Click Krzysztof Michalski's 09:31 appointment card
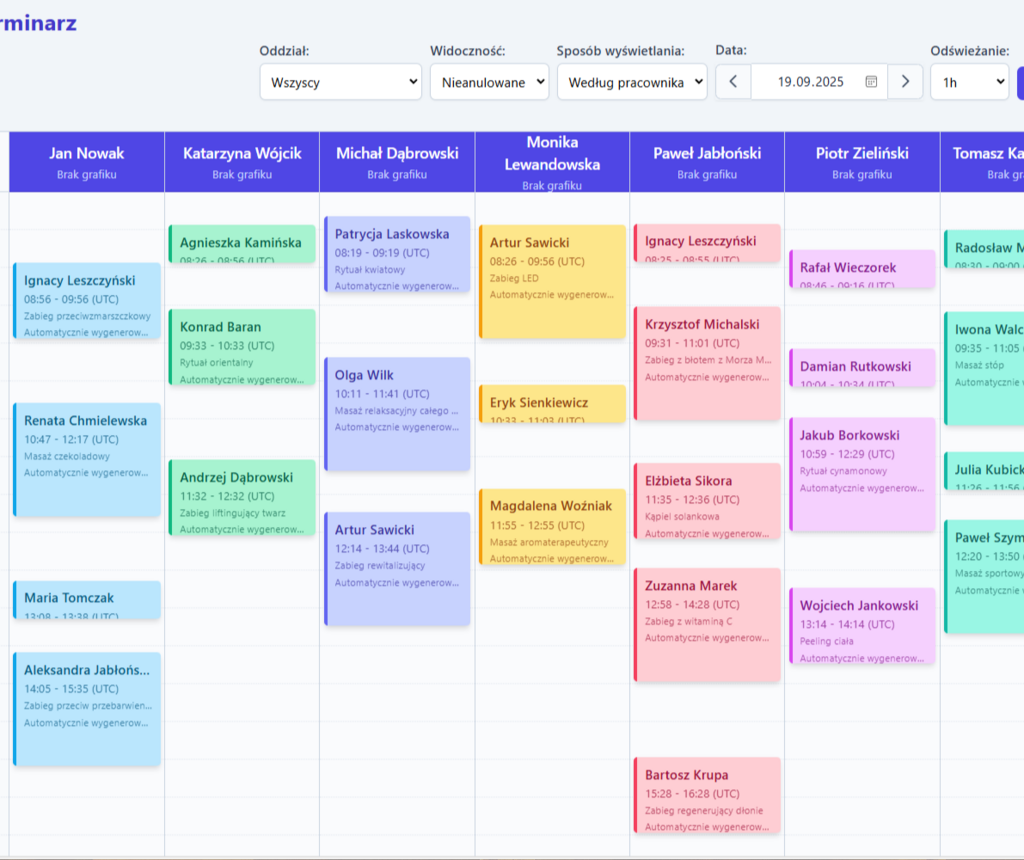This screenshot has height=860, width=1024. click(x=707, y=362)
